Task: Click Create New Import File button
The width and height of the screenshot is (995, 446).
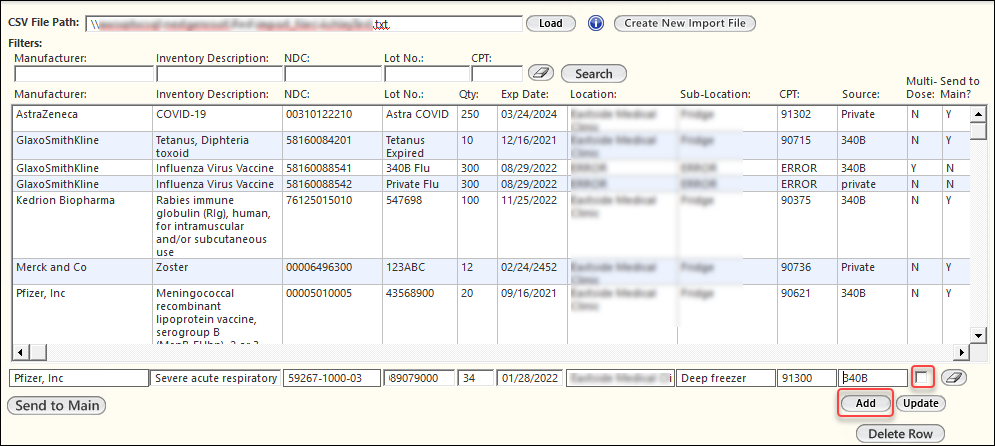Action: (685, 23)
